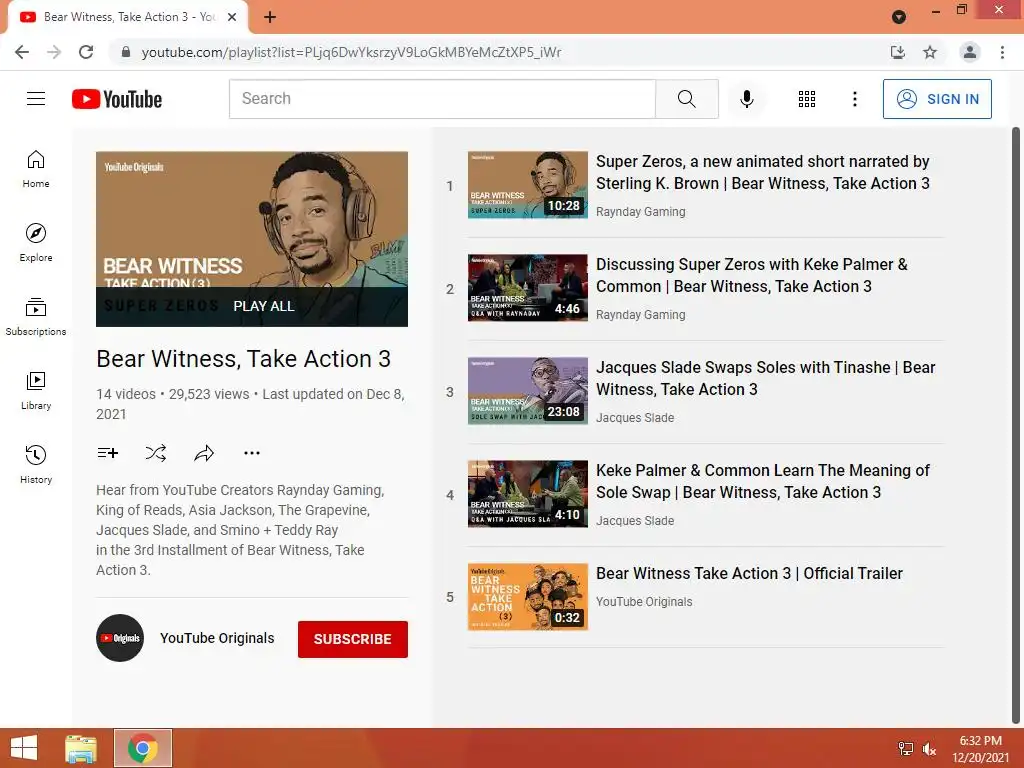Viewport: 1024px width, 768px height.
Task: Click the 23:08 Sole Swap thumbnail
Action: coord(528,391)
